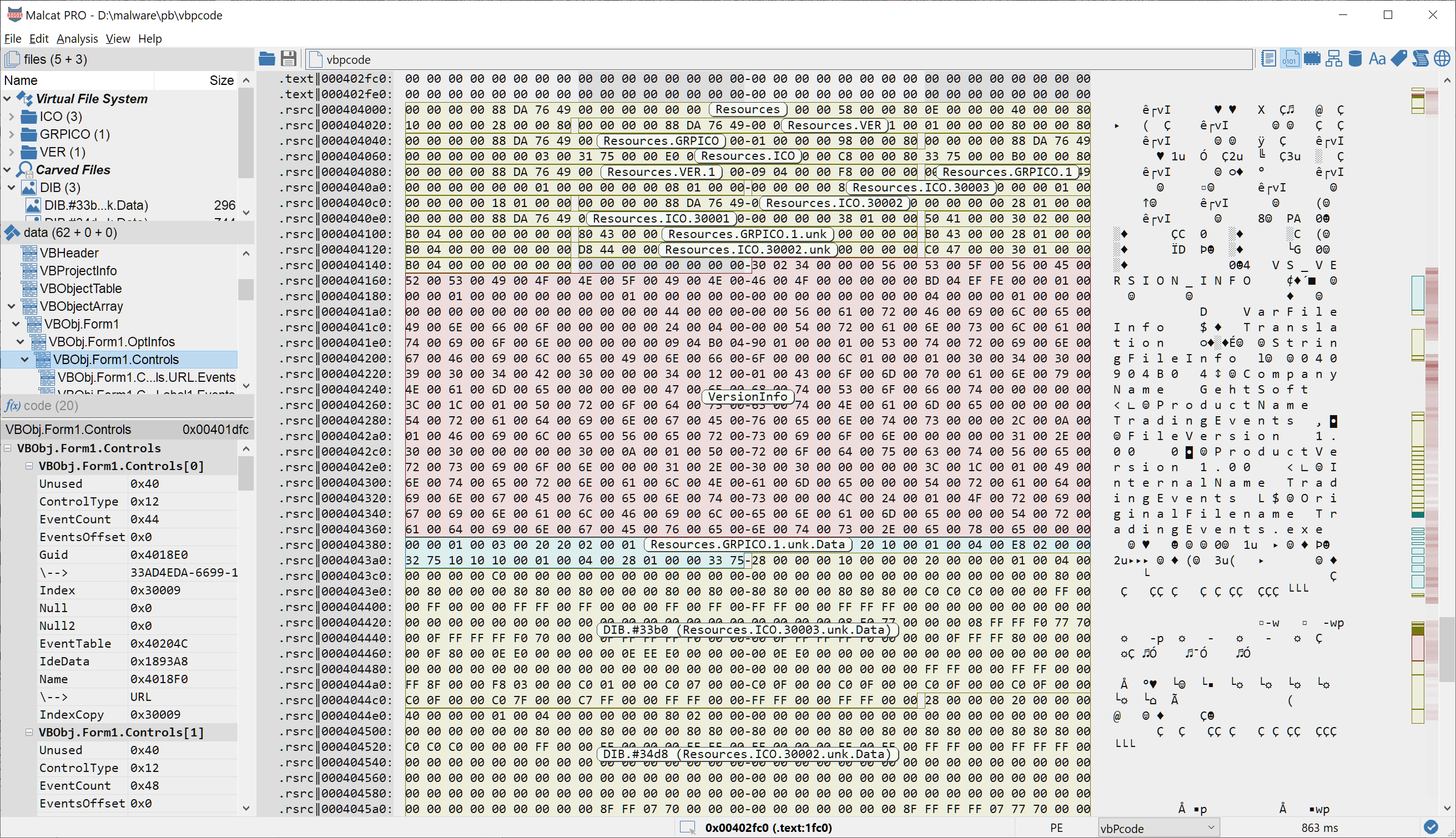
Task: Select VBHeader in the data list
Action: [69, 253]
